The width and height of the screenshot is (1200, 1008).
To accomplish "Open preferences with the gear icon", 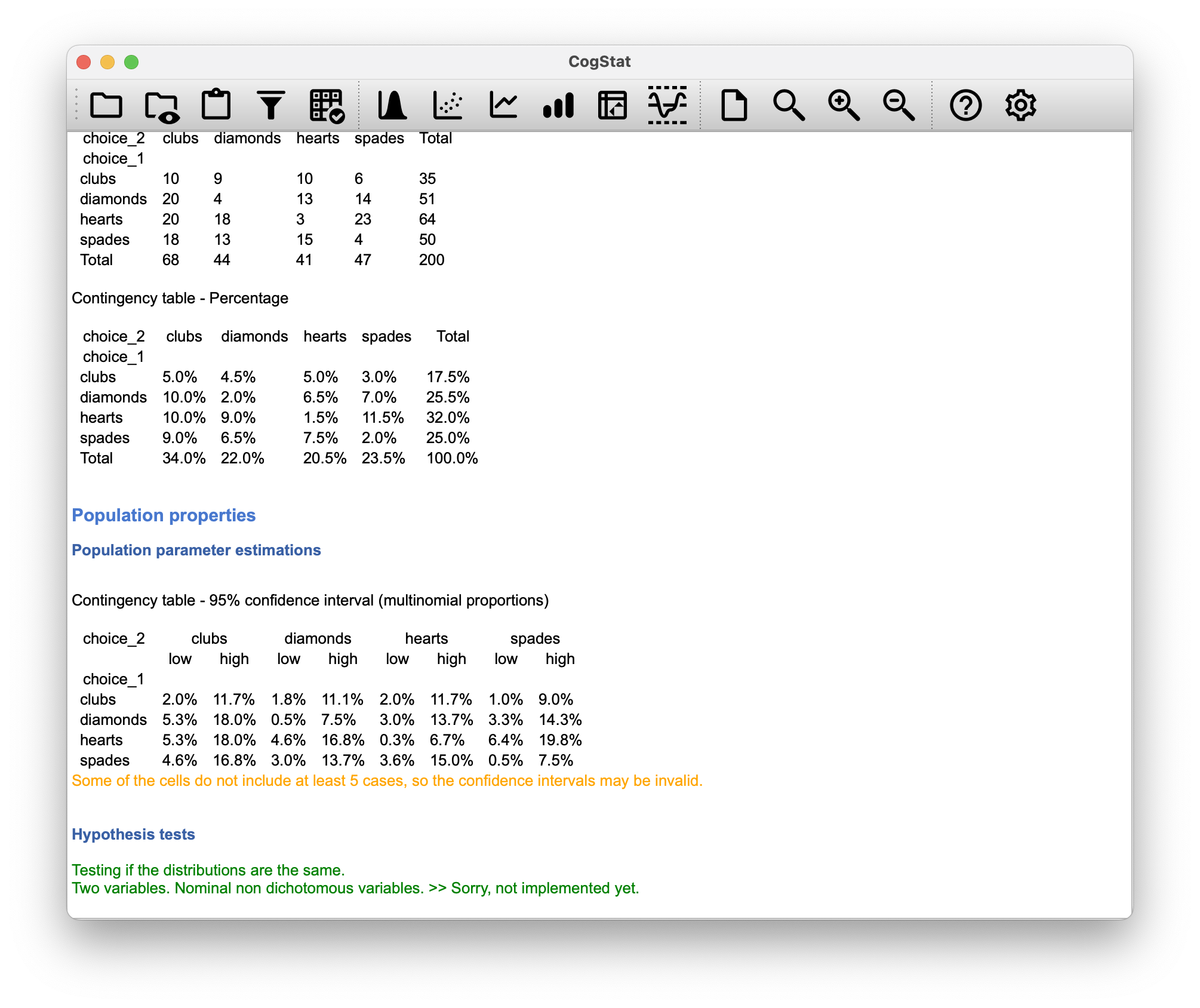I will [x=1021, y=106].
